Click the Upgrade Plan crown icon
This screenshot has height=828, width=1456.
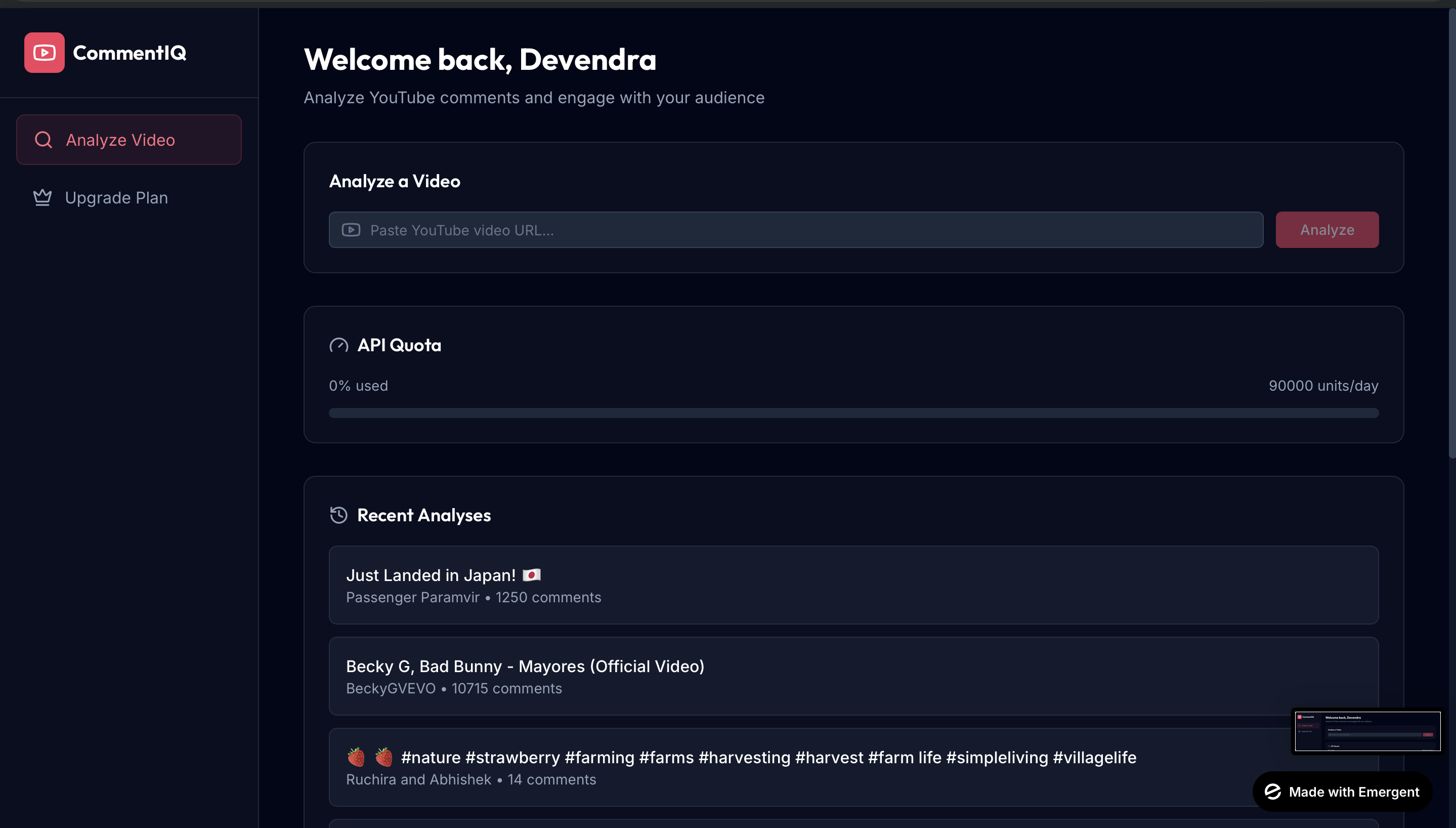tap(42, 198)
